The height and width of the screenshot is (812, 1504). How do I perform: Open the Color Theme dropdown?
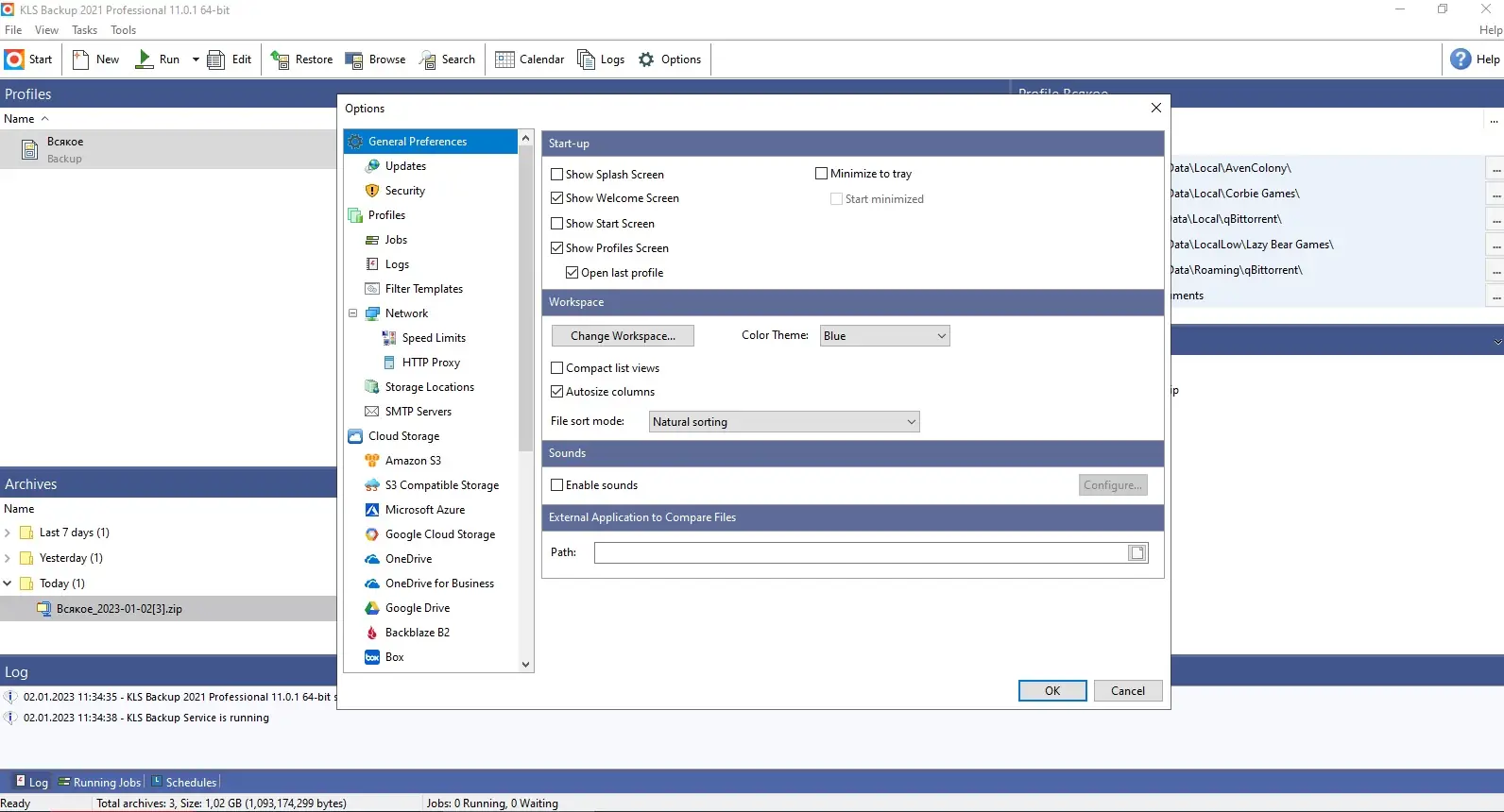[x=885, y=336]
